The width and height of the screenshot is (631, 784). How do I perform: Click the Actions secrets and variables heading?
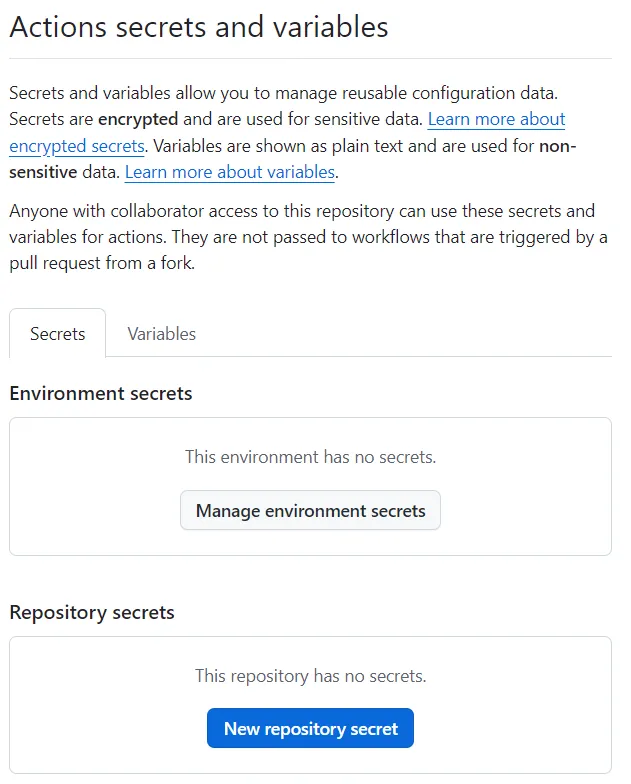coord(199,27)
